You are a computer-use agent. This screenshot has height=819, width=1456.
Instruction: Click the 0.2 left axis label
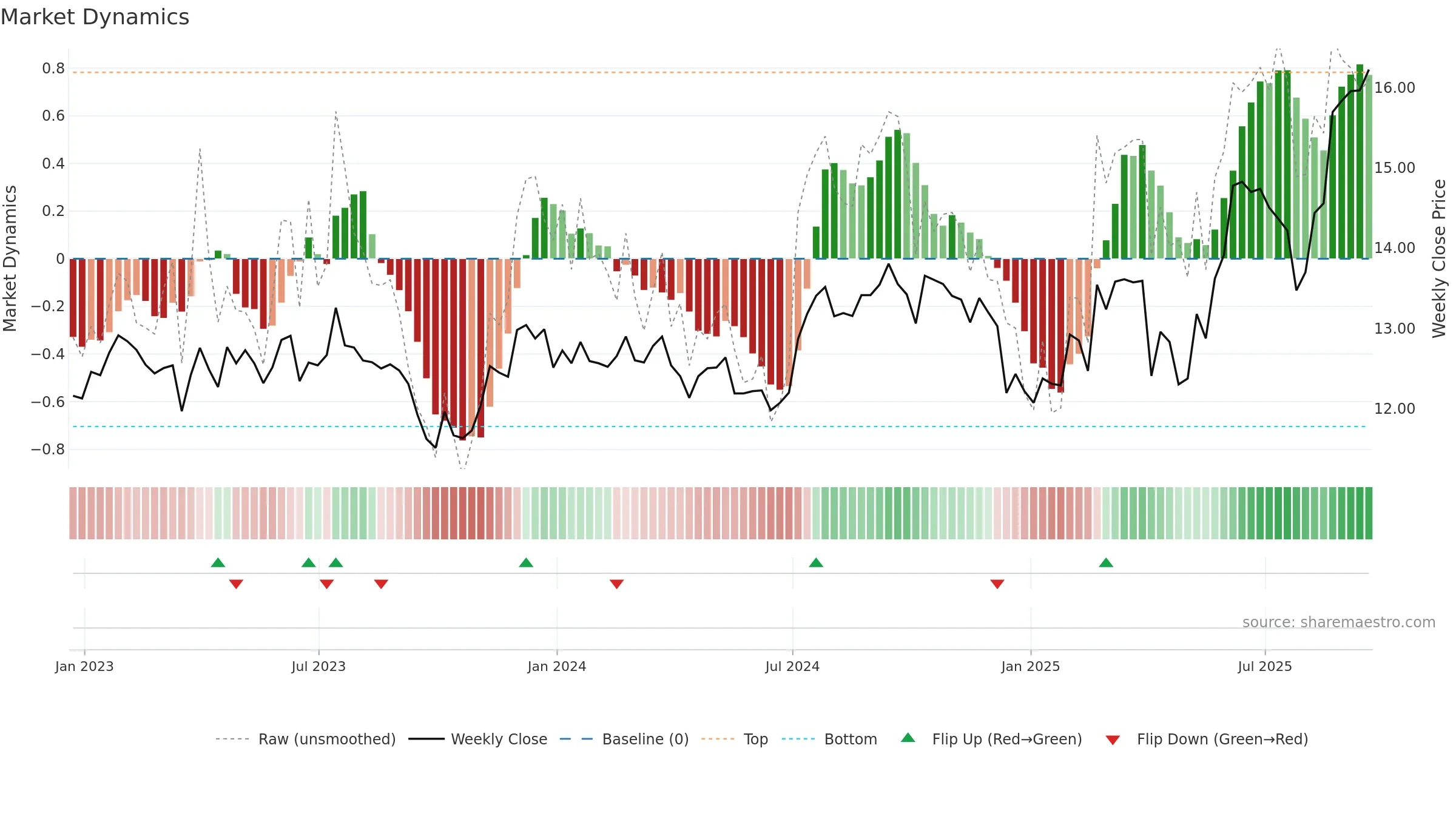(53, 211)
